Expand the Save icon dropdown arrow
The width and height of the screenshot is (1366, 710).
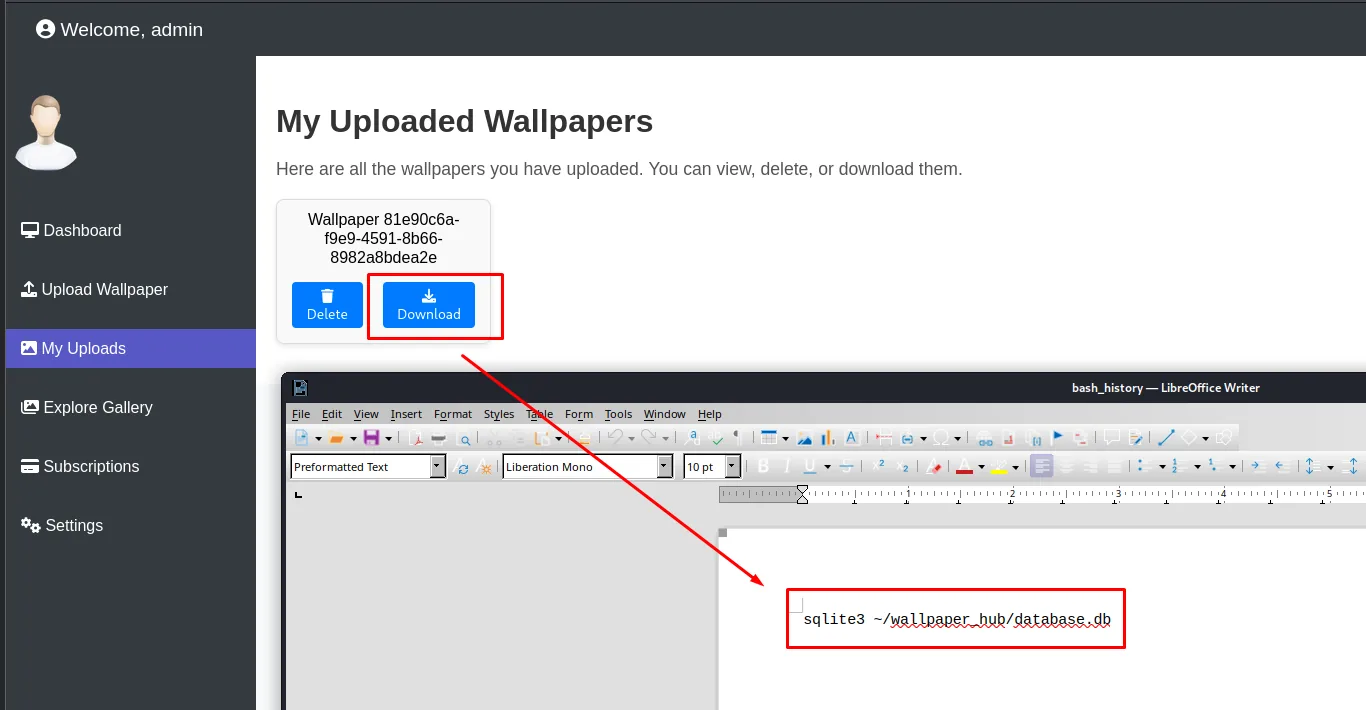tap(388, 439)
